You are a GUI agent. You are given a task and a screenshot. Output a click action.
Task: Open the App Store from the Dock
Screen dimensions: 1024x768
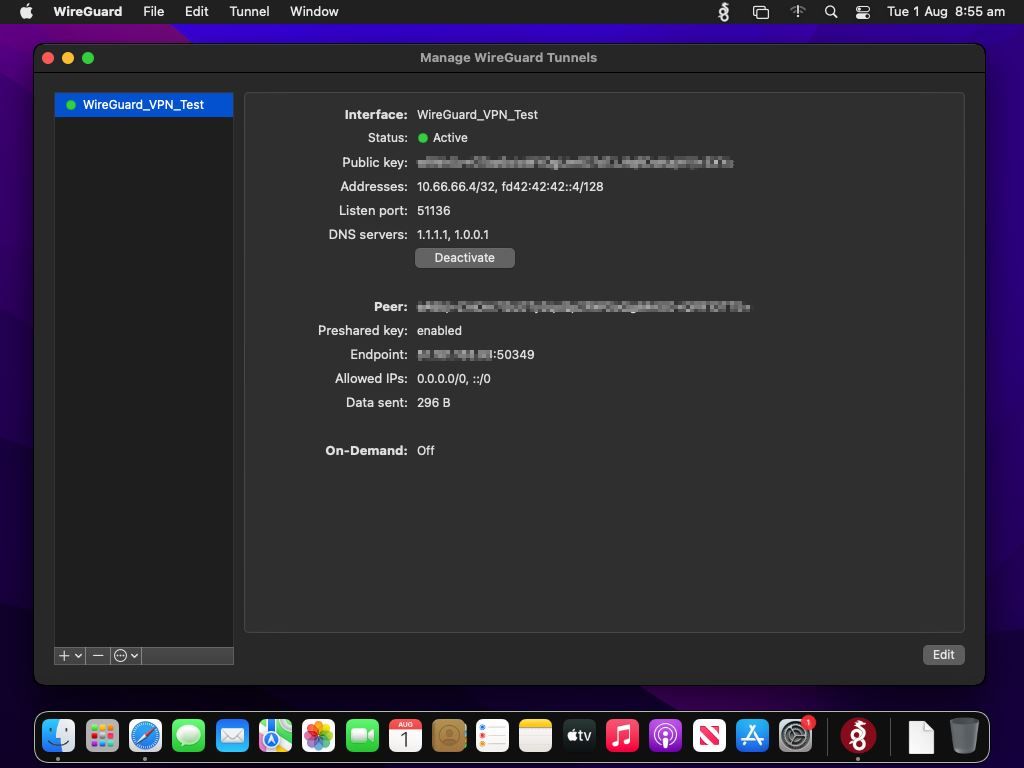click(753, 735)
